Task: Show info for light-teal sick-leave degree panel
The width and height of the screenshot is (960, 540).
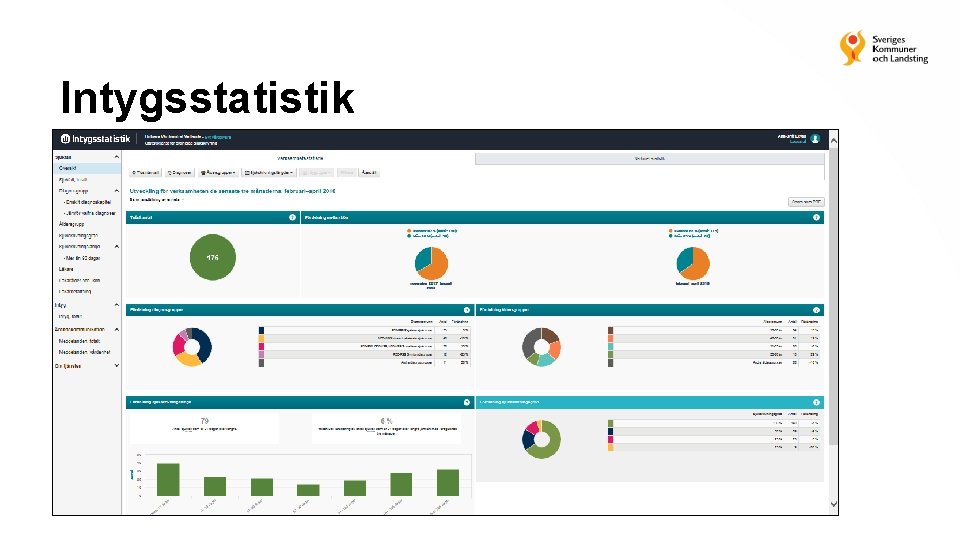Action: tap(816, 402)
